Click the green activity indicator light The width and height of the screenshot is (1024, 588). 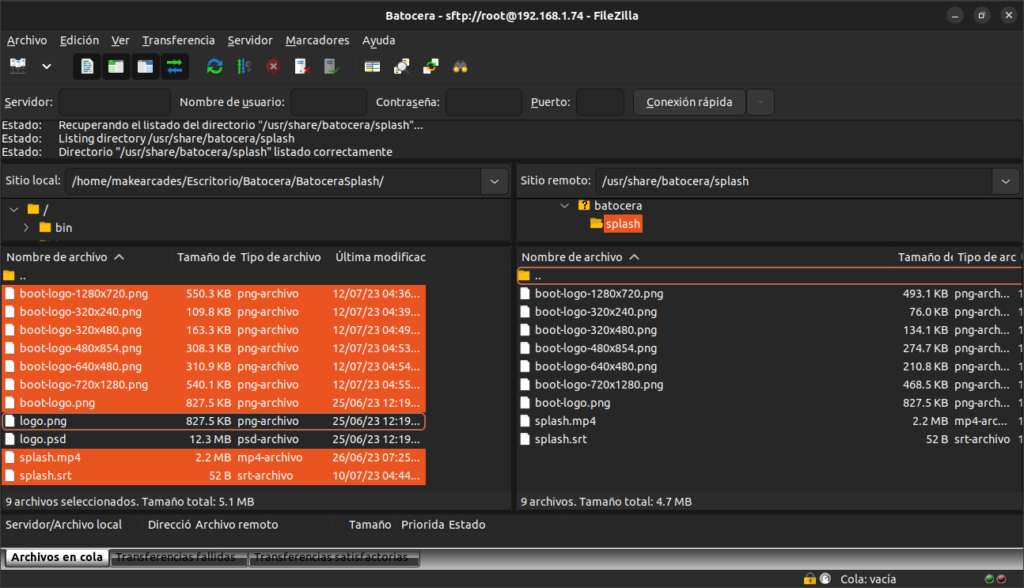(x=989, y=579)
